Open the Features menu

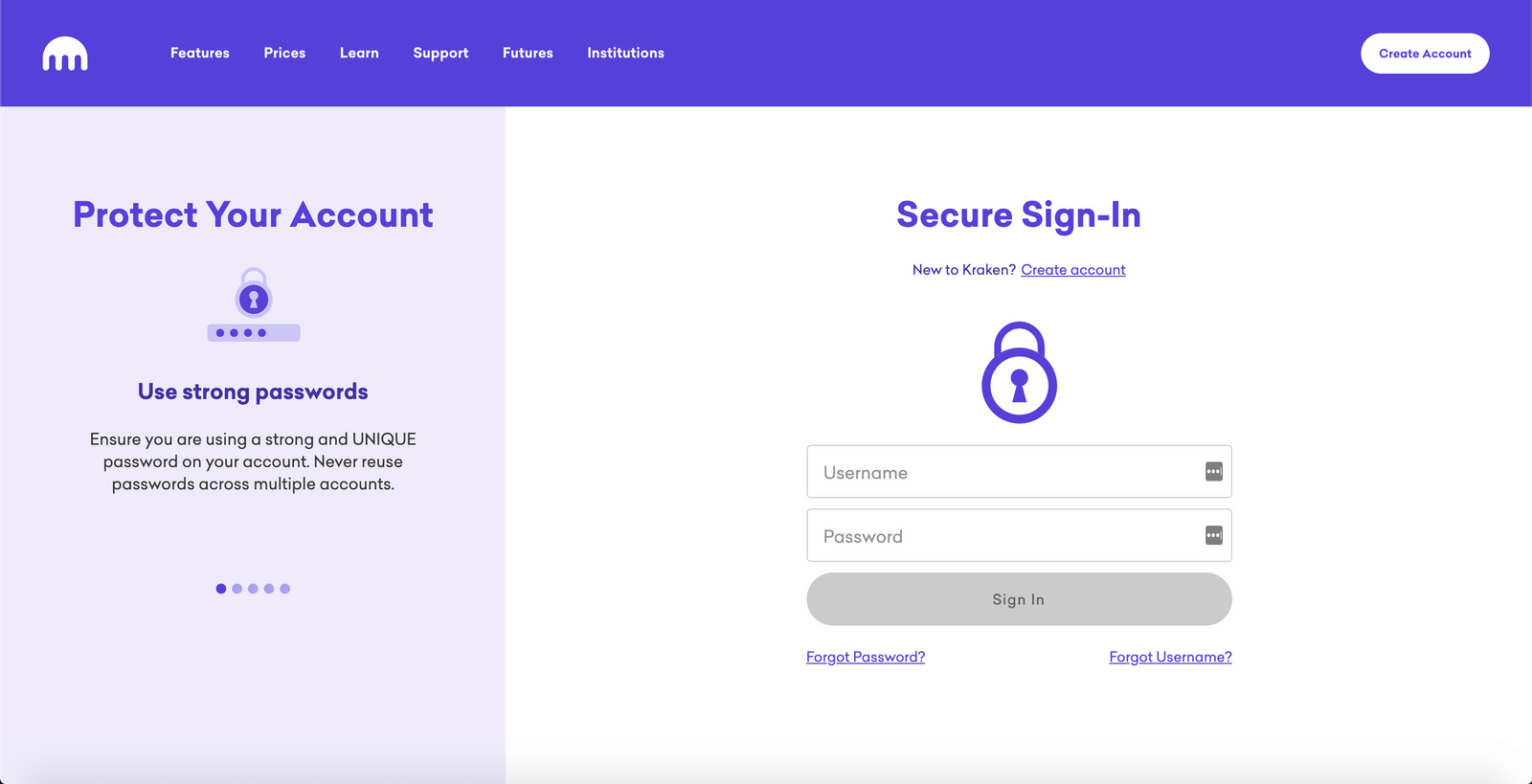point(199,53)
